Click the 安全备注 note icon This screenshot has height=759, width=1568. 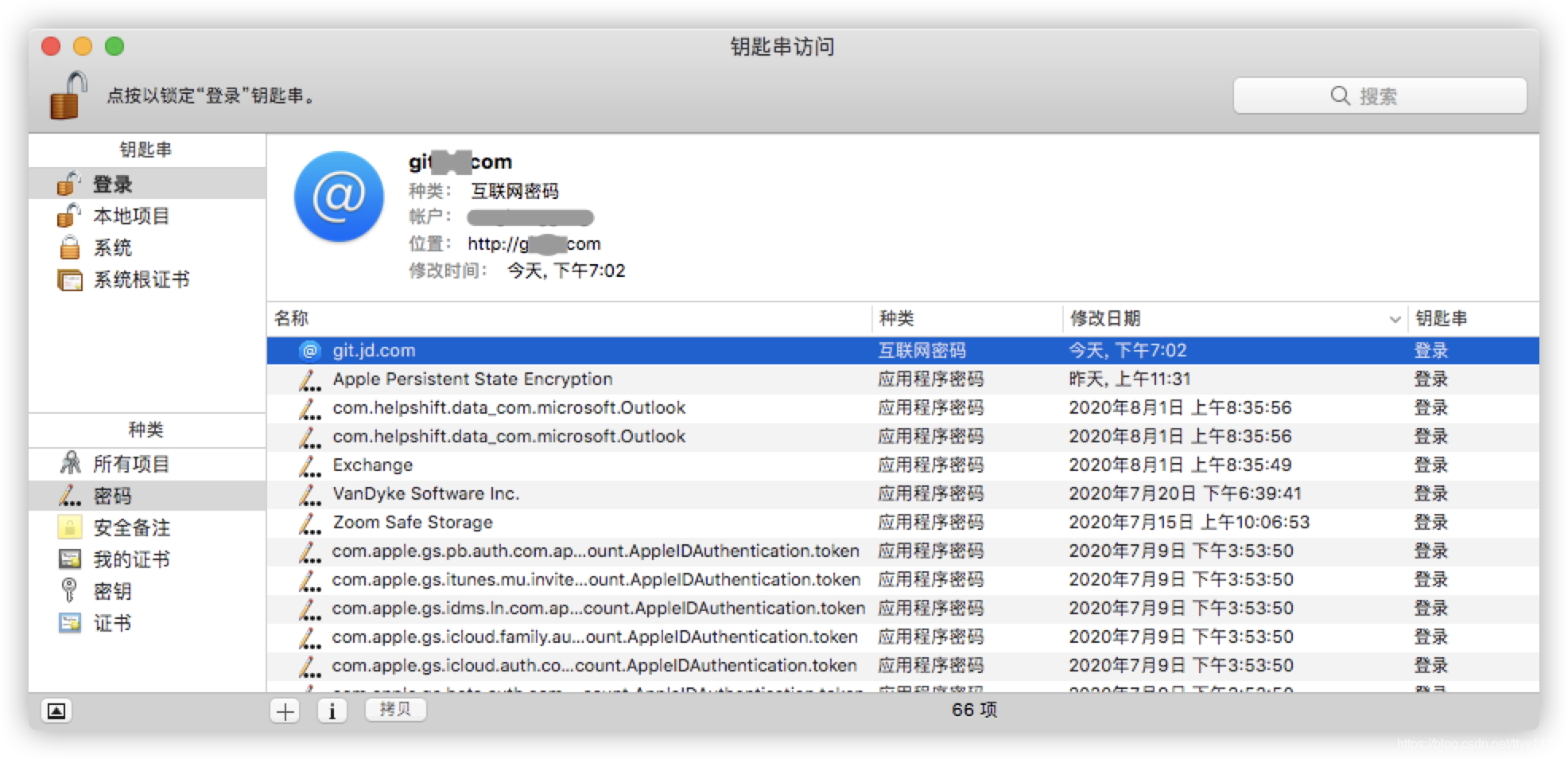pyautogui.click(x=70, y=527)
